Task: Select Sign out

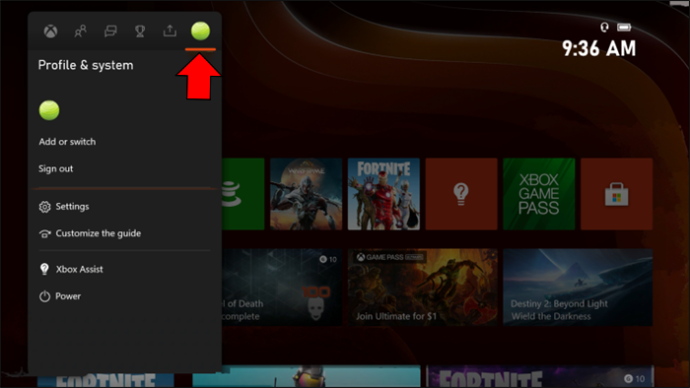Action: [55, 168]
